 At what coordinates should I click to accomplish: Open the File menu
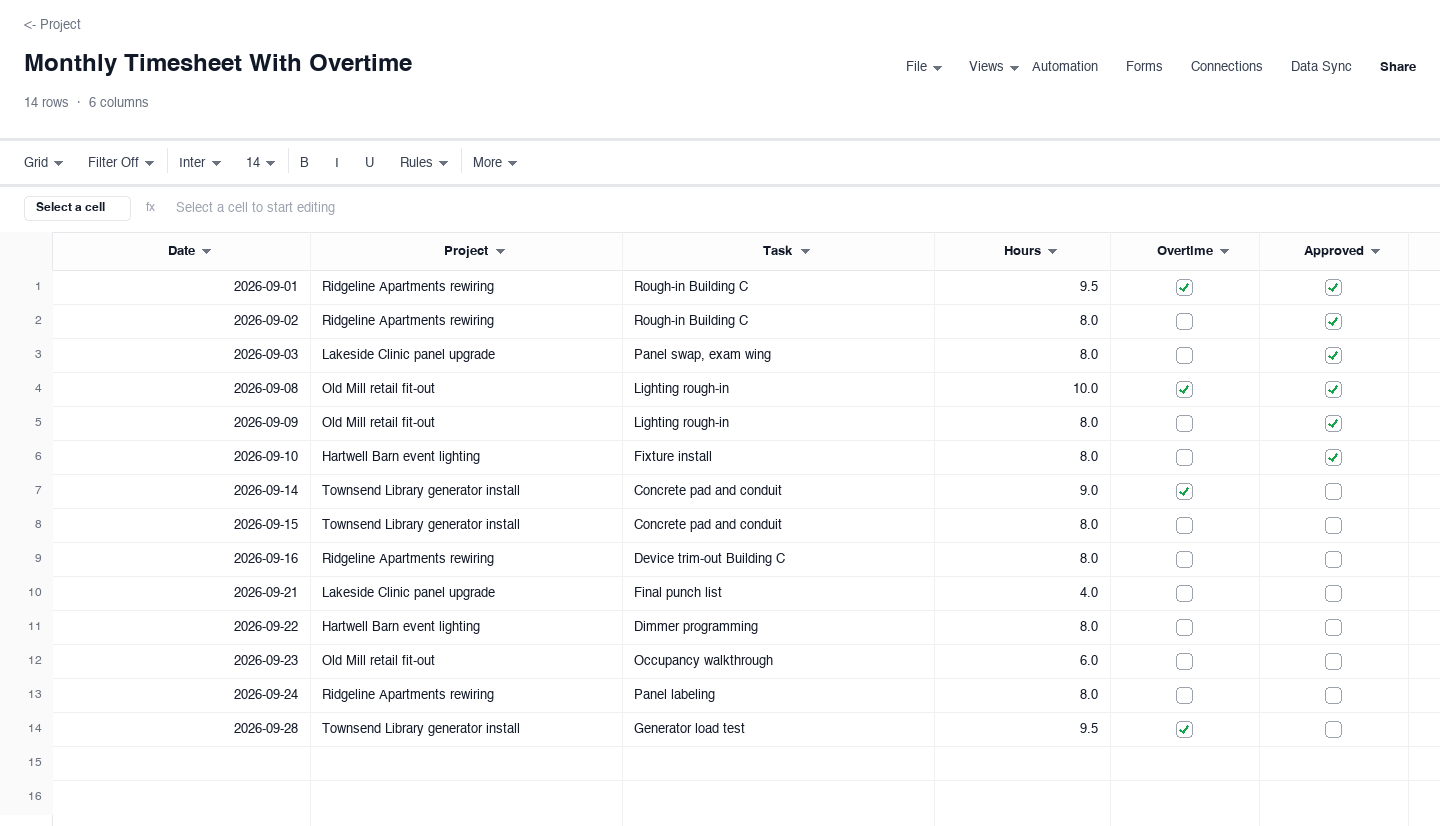tap(924, 67)
